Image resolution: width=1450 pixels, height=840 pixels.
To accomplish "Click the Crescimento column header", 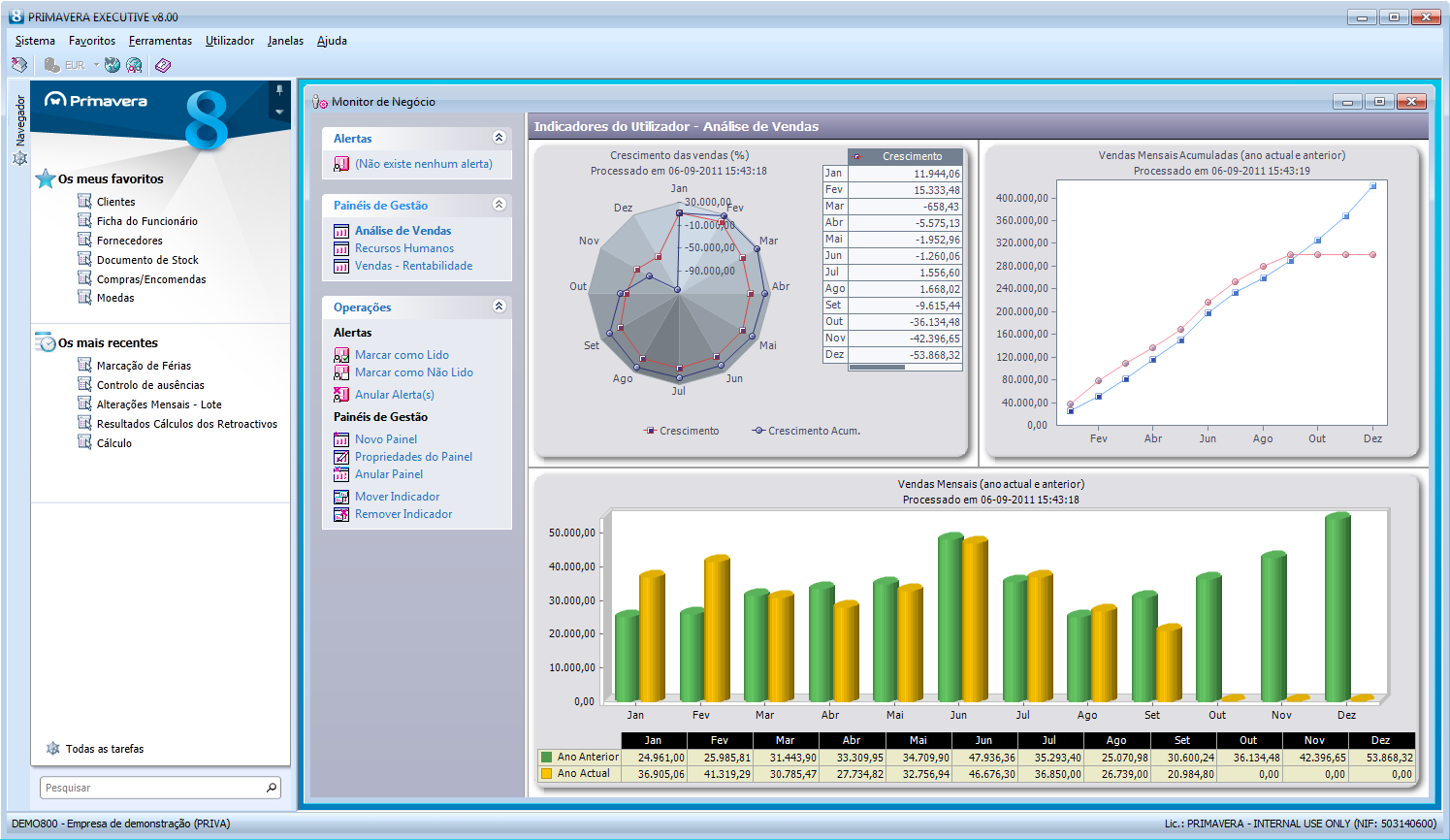I will pos(905,156).
